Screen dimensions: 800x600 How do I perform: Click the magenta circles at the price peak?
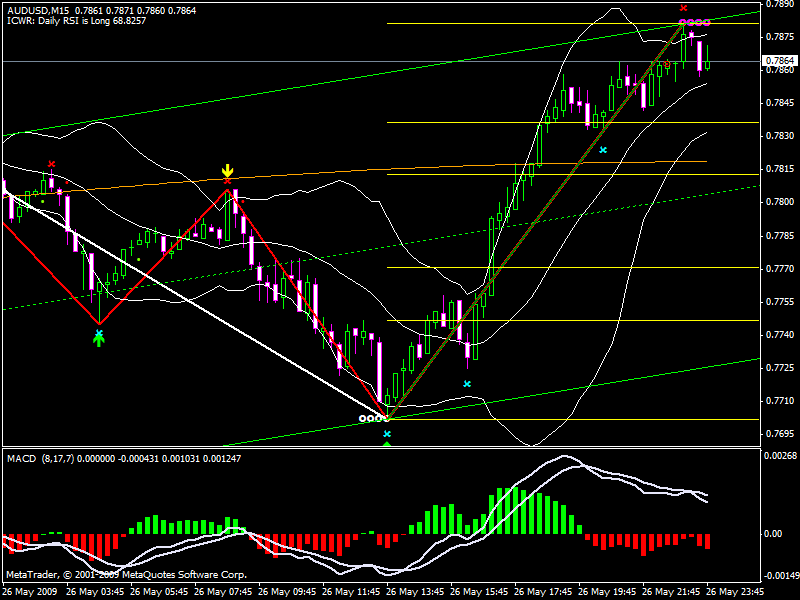694,22
